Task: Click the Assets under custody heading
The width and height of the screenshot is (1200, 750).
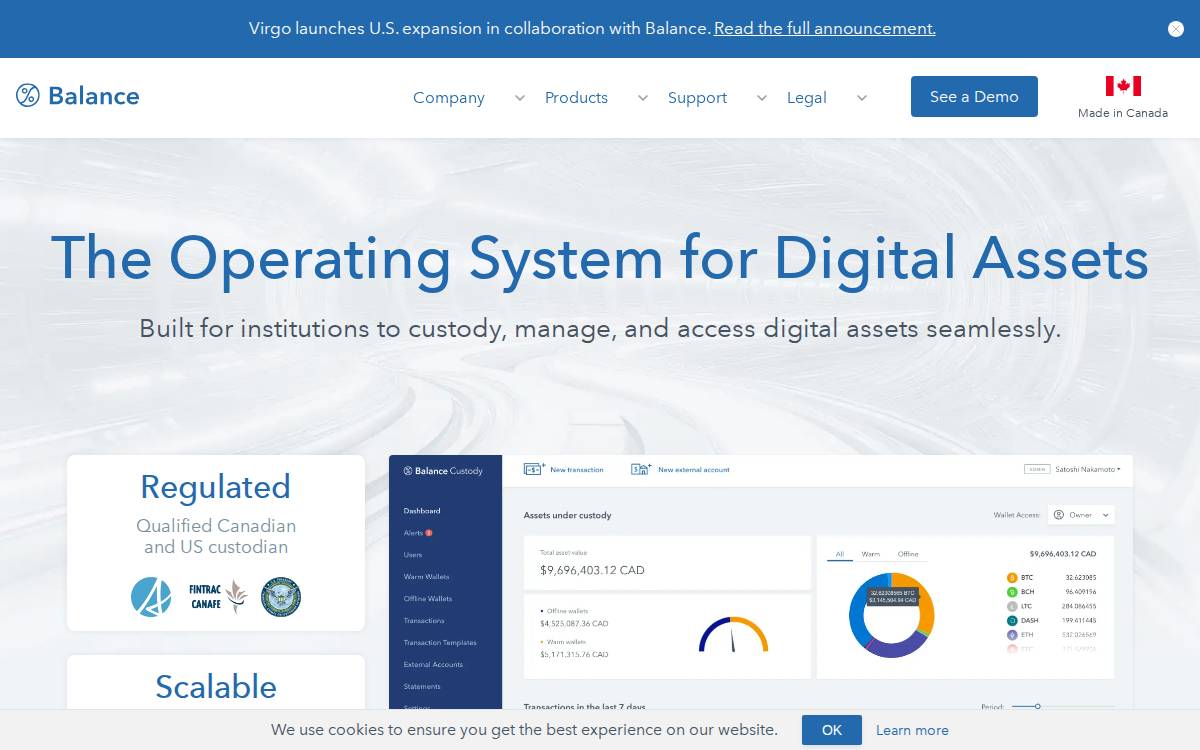Action: pos(567,516)
